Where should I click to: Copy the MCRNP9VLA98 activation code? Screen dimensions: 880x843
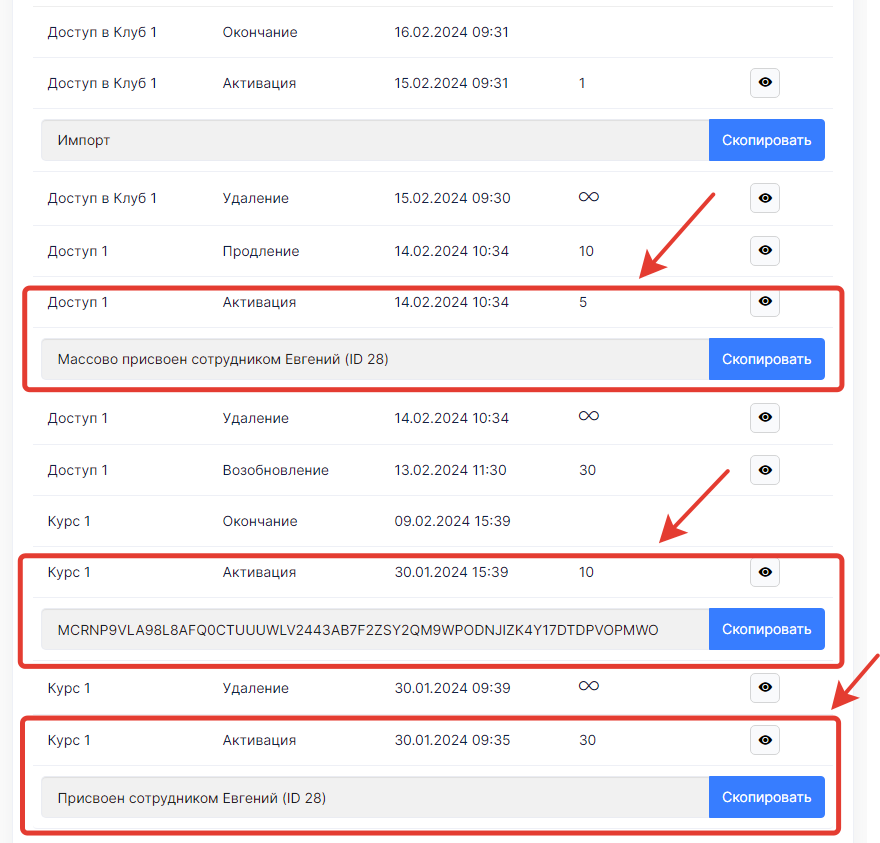(x=766, y=629)
